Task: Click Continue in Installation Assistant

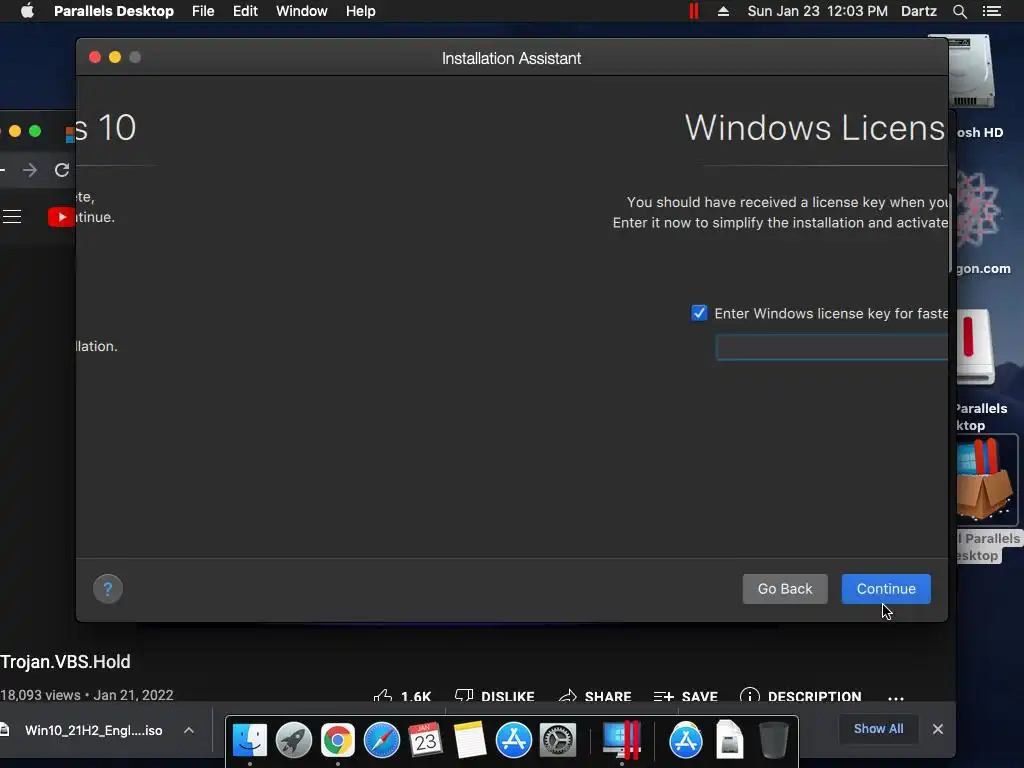Action: (886, 588)
